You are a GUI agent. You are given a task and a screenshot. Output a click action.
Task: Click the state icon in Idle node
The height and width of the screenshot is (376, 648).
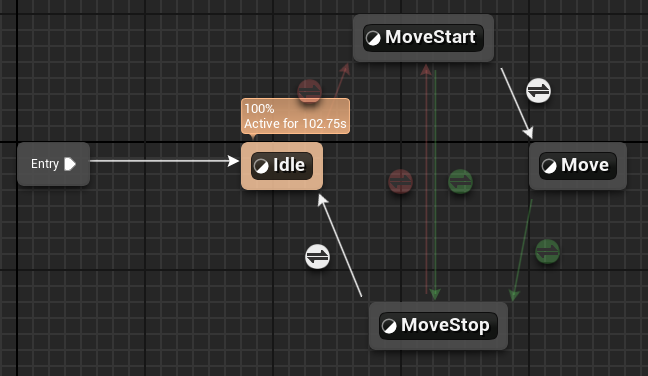[x=261, y=166]
